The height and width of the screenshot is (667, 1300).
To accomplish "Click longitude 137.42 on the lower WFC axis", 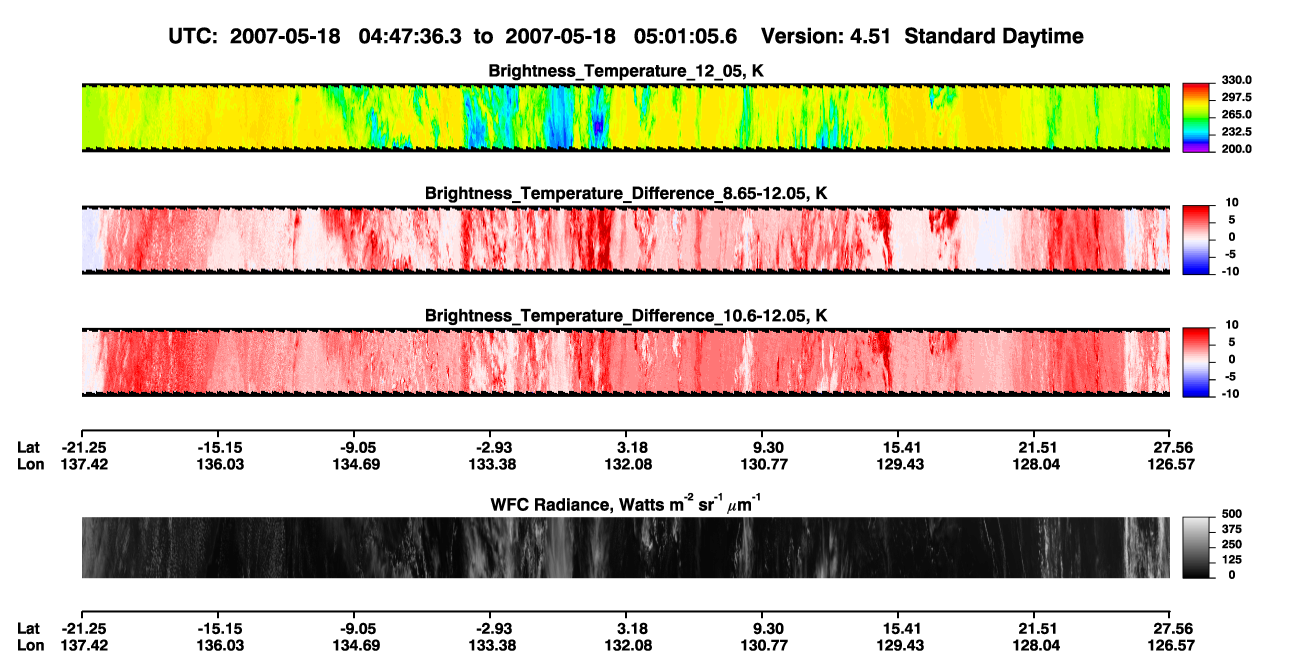I will [82, 646].
